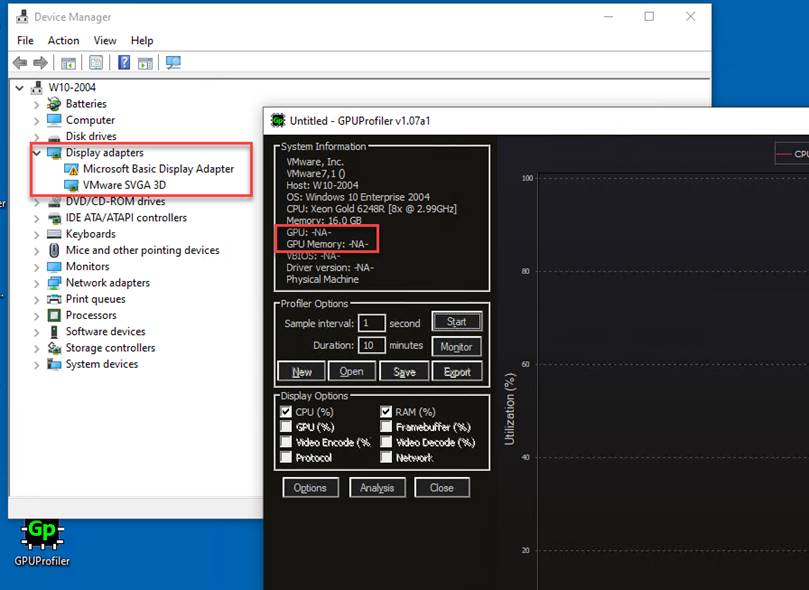This screenshot has width=809, height=590.
Task: Select the Print queues category icon
Action: 54,299
